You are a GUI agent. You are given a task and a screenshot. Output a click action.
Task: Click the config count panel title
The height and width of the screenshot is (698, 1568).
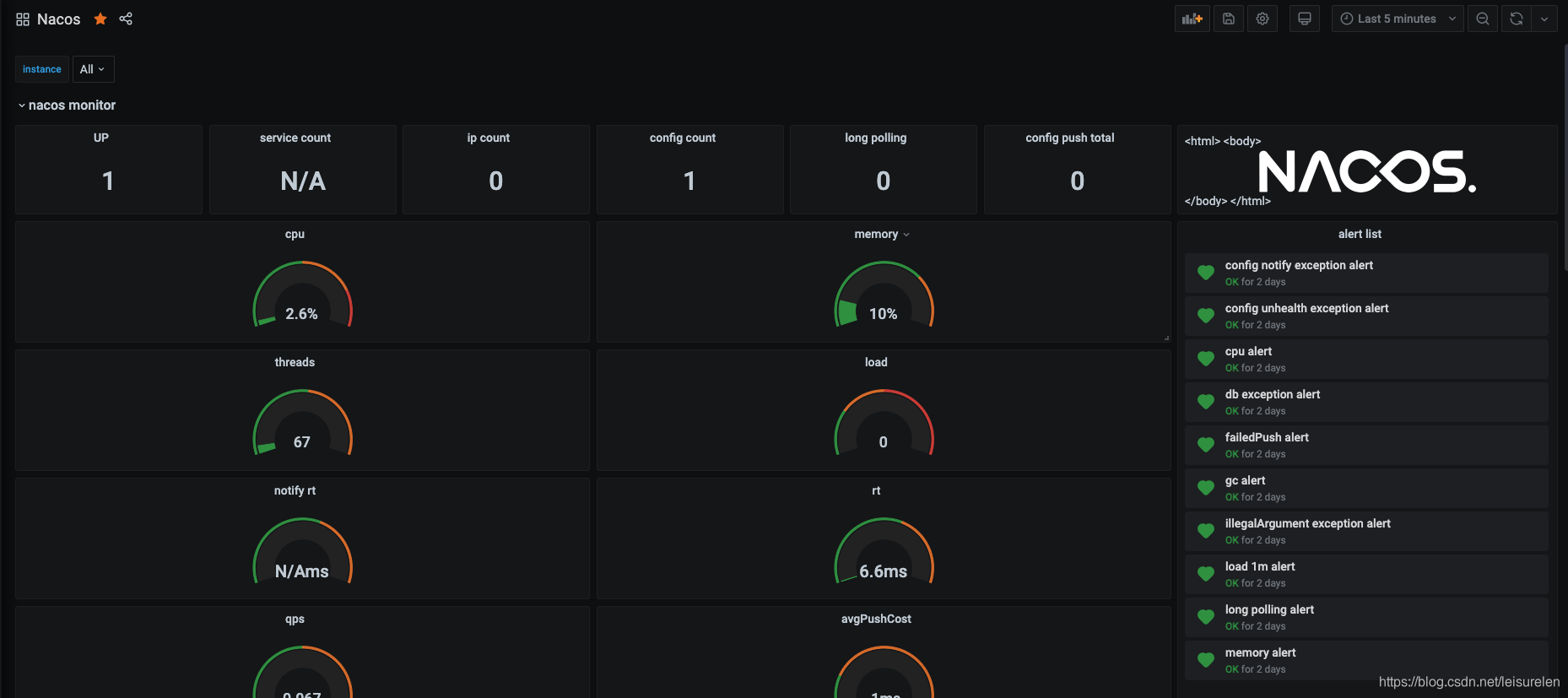tap(683, 138)
